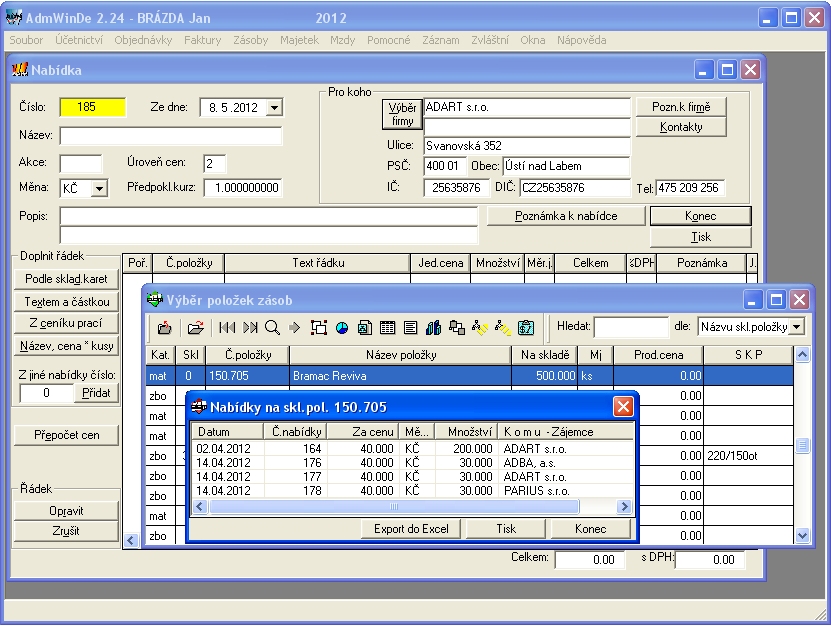831x626 pixels.
Task: Click the Úroveň cen field
Action: coord(215,163)
